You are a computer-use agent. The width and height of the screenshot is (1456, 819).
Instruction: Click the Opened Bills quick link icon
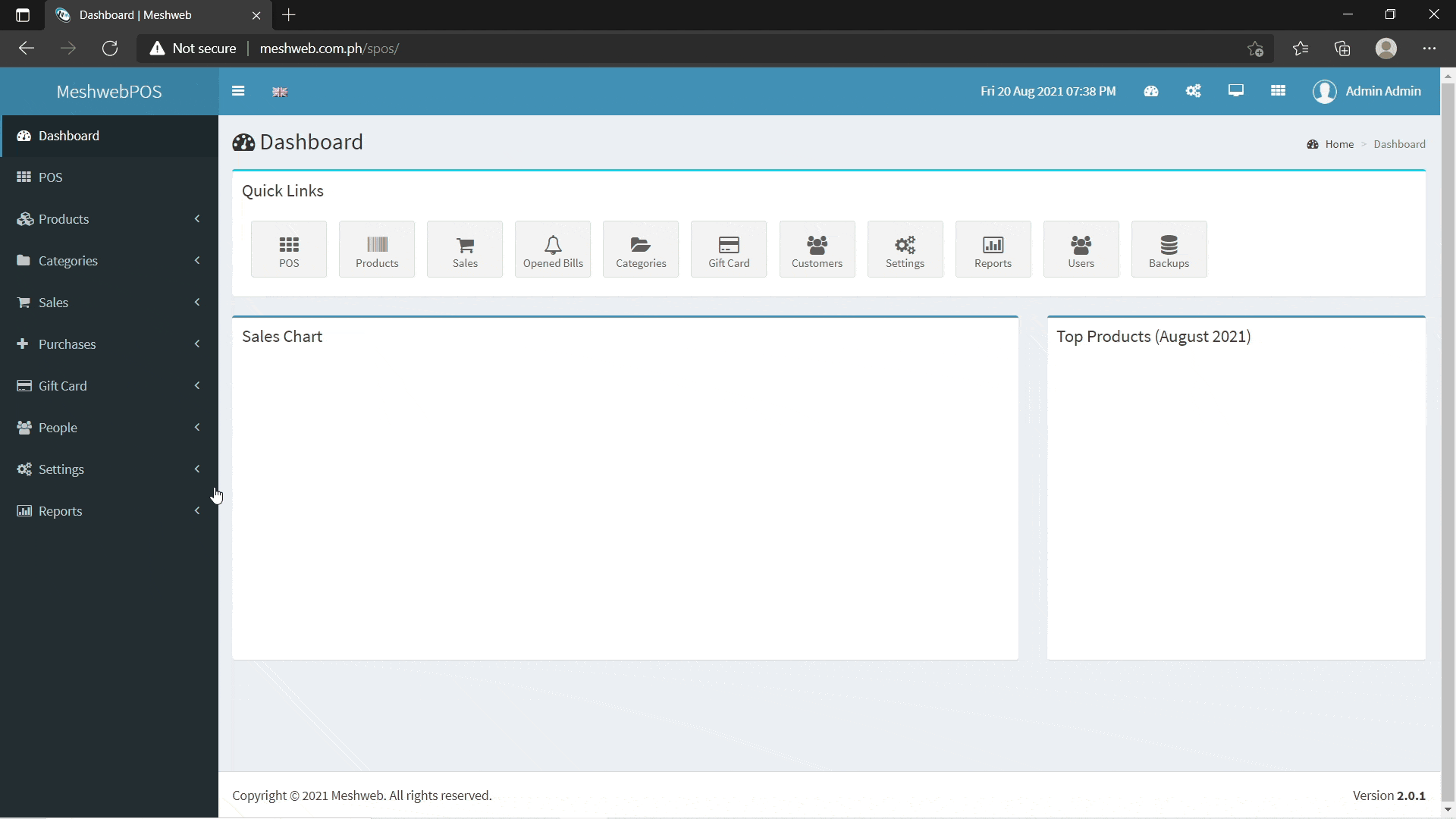553,248
